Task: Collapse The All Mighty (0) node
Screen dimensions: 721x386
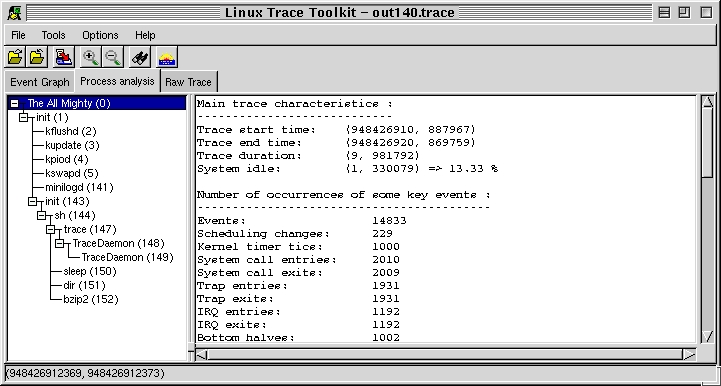Action: click(x=14, y=104)
